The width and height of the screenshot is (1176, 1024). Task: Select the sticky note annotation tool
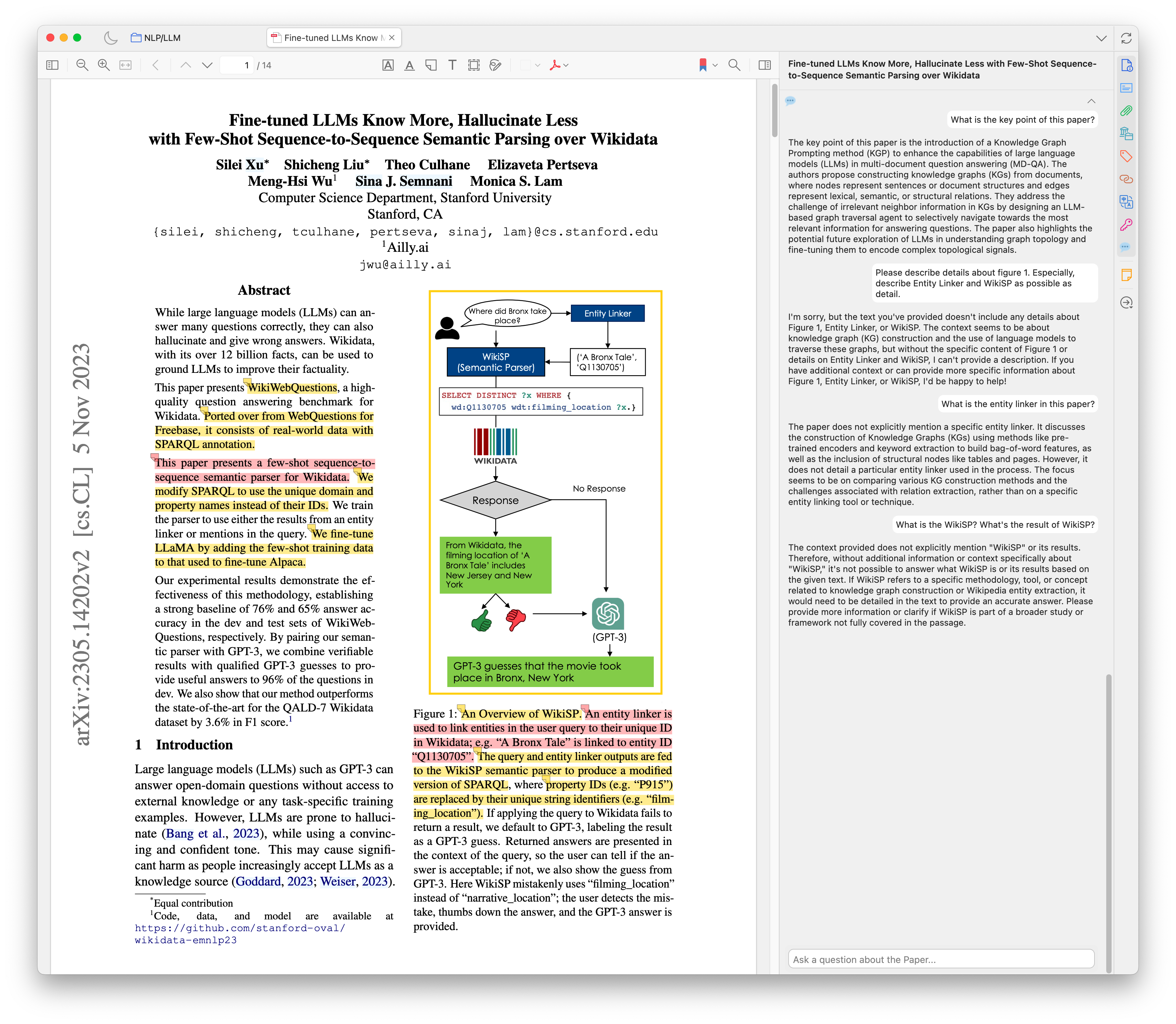click(x=431, y=65)
